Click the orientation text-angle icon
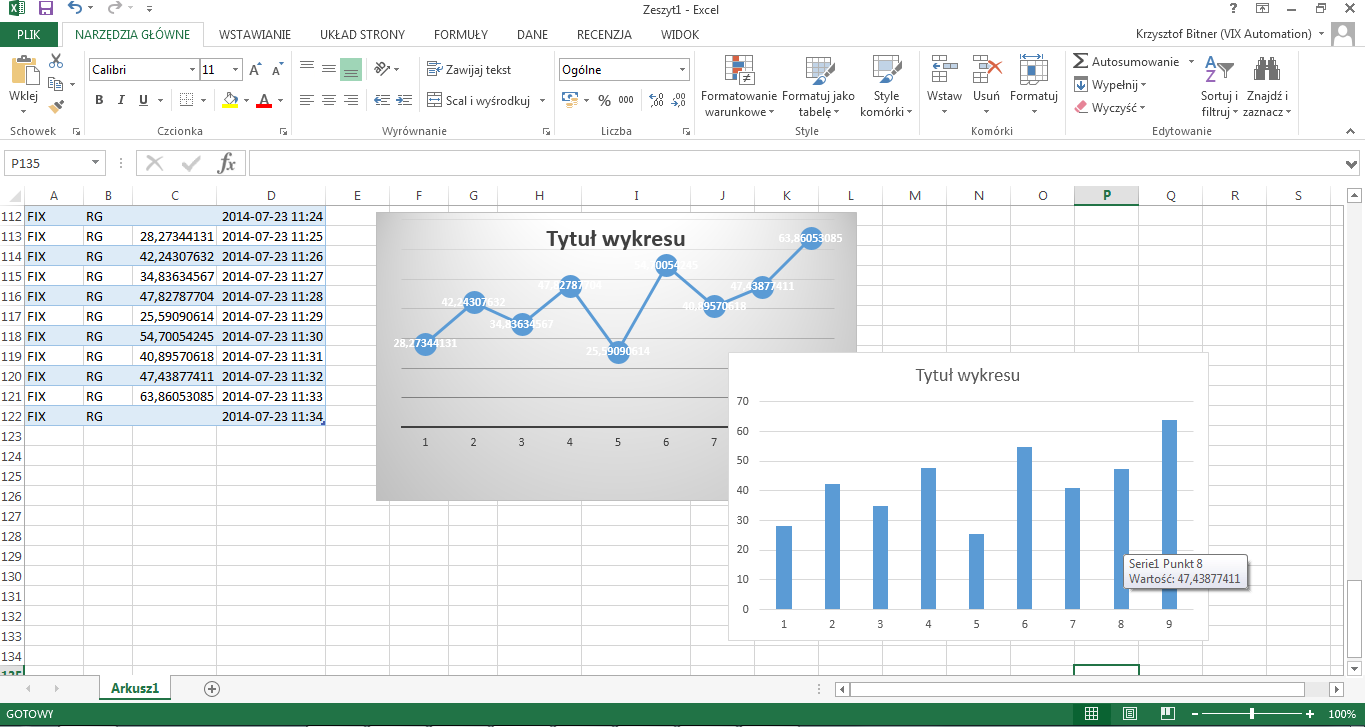The height and width of the screenshot is (727, 1365). pos(381,69)
